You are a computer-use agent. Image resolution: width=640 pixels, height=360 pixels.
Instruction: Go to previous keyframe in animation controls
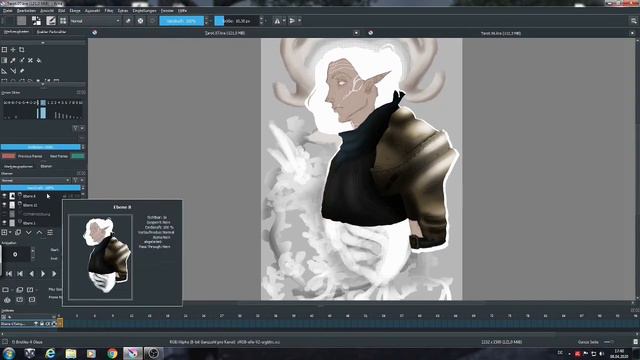click(20, 273)
